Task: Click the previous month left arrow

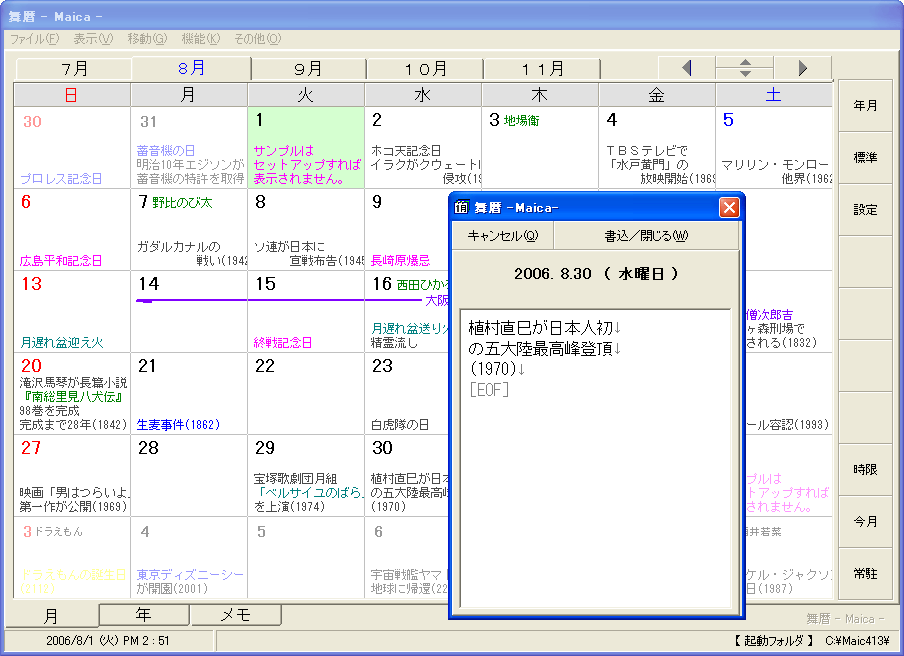Action: tap(687, 68)
